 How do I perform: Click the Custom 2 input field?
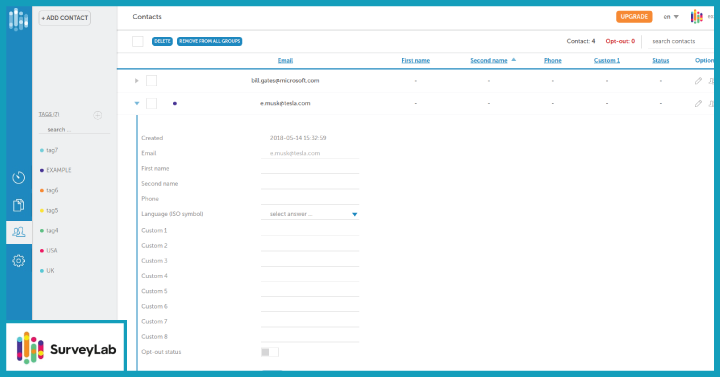pos(310,246)
